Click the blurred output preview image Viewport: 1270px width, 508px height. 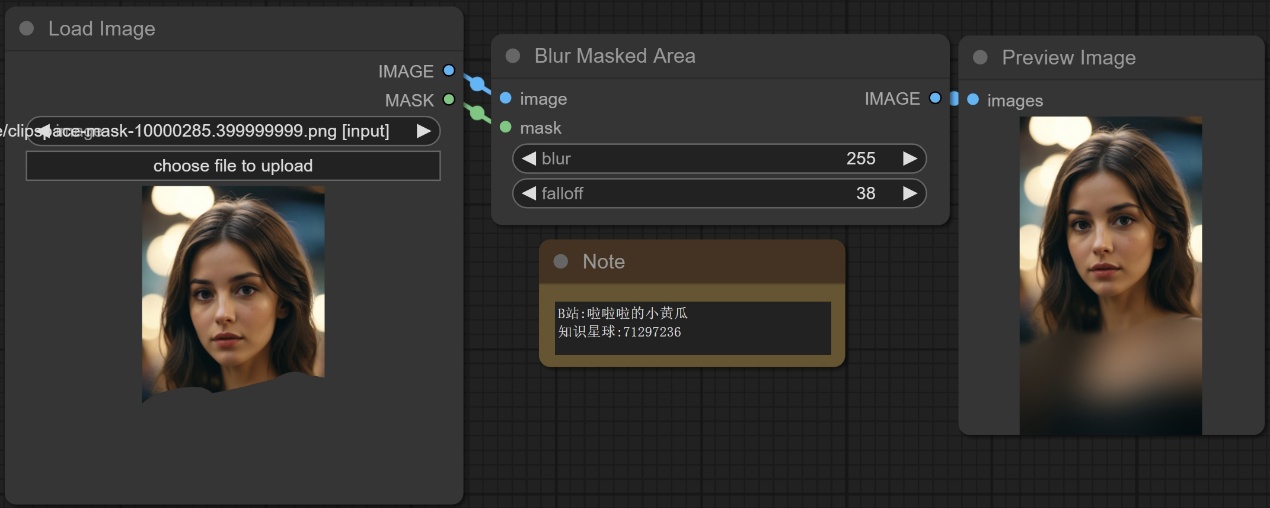pos(1110,275)
